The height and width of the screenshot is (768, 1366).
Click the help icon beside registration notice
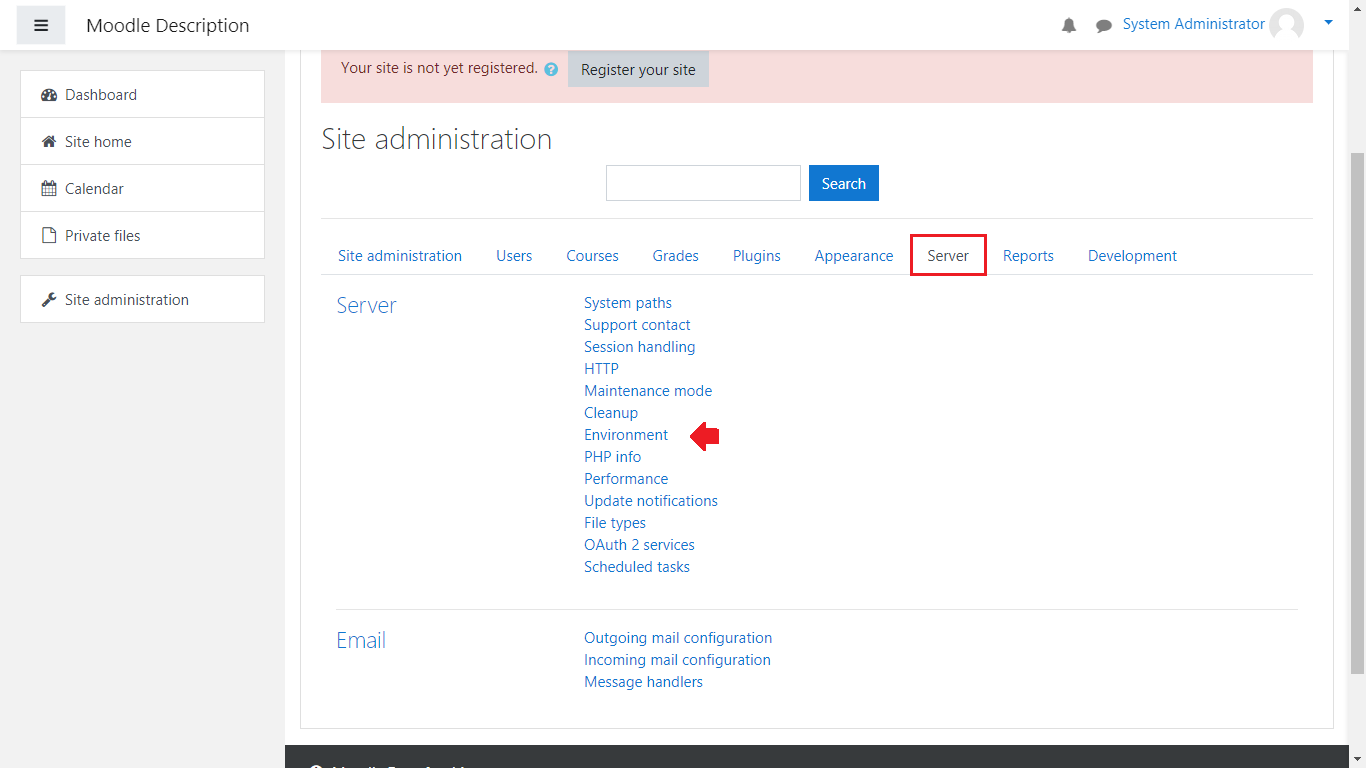tap(551, 70)
